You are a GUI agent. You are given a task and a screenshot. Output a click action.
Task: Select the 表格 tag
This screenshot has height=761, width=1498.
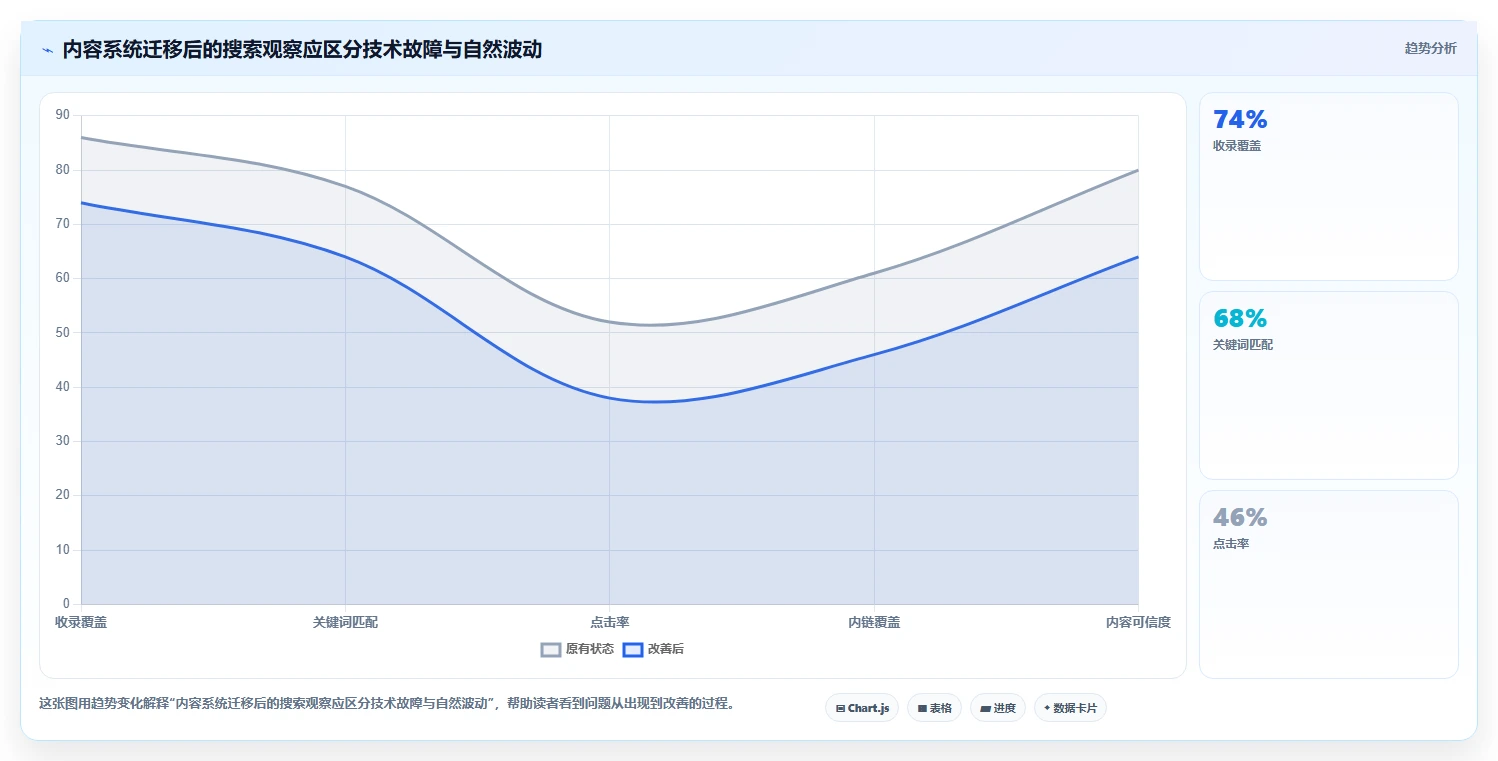click(934, 708)
